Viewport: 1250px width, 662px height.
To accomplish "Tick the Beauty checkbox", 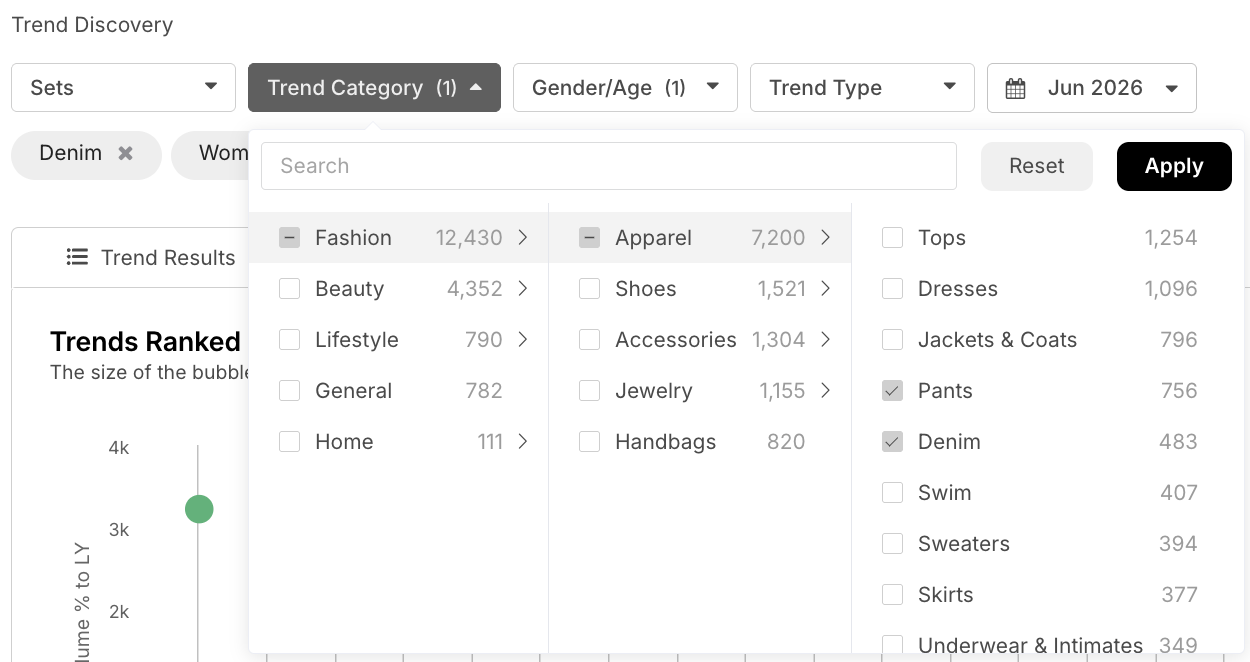I will [x=289, y=289].
